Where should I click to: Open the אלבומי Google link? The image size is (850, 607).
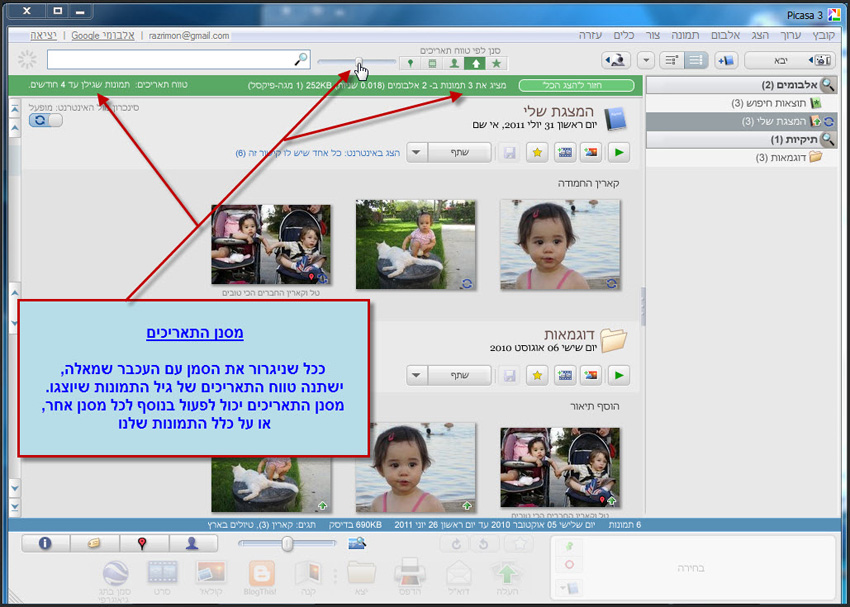[103, 35]
